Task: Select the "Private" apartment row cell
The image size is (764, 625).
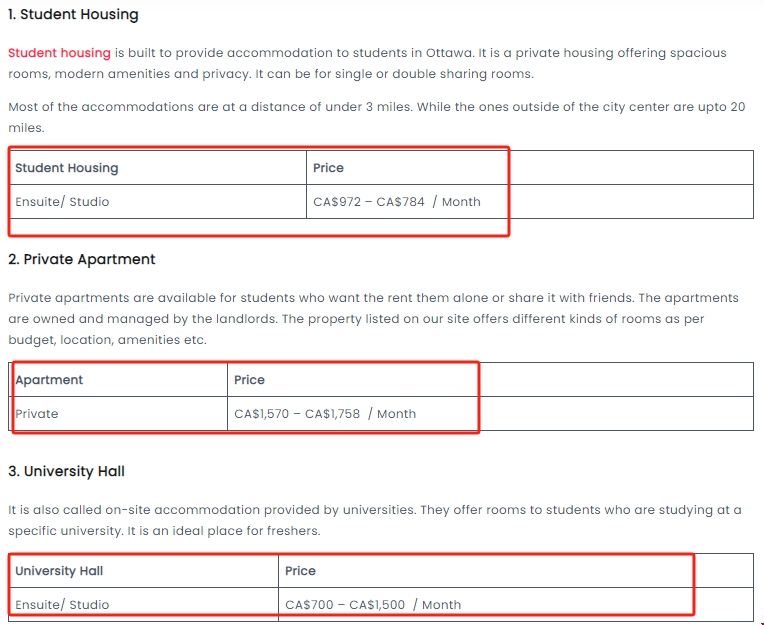Action: tap(37, 413)
